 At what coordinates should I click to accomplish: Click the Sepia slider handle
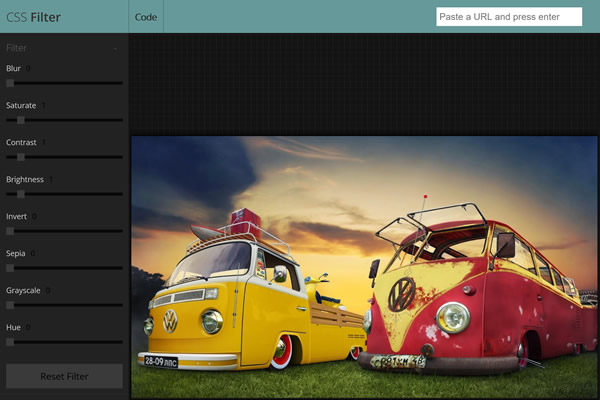[x=10, y=268]
